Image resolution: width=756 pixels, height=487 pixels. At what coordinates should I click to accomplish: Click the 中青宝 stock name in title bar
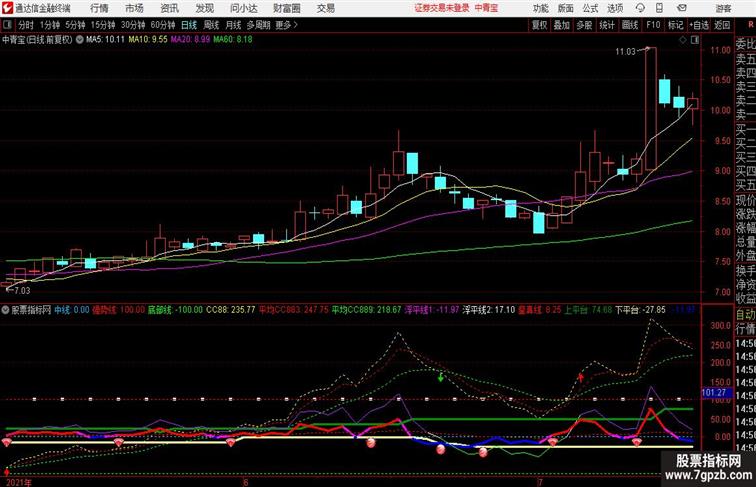pos(486,8)
